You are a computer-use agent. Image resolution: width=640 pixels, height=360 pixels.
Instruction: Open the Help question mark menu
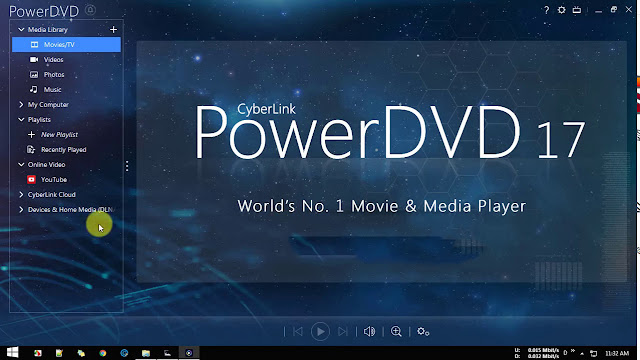pyautogui.click(x=547, y=10)
